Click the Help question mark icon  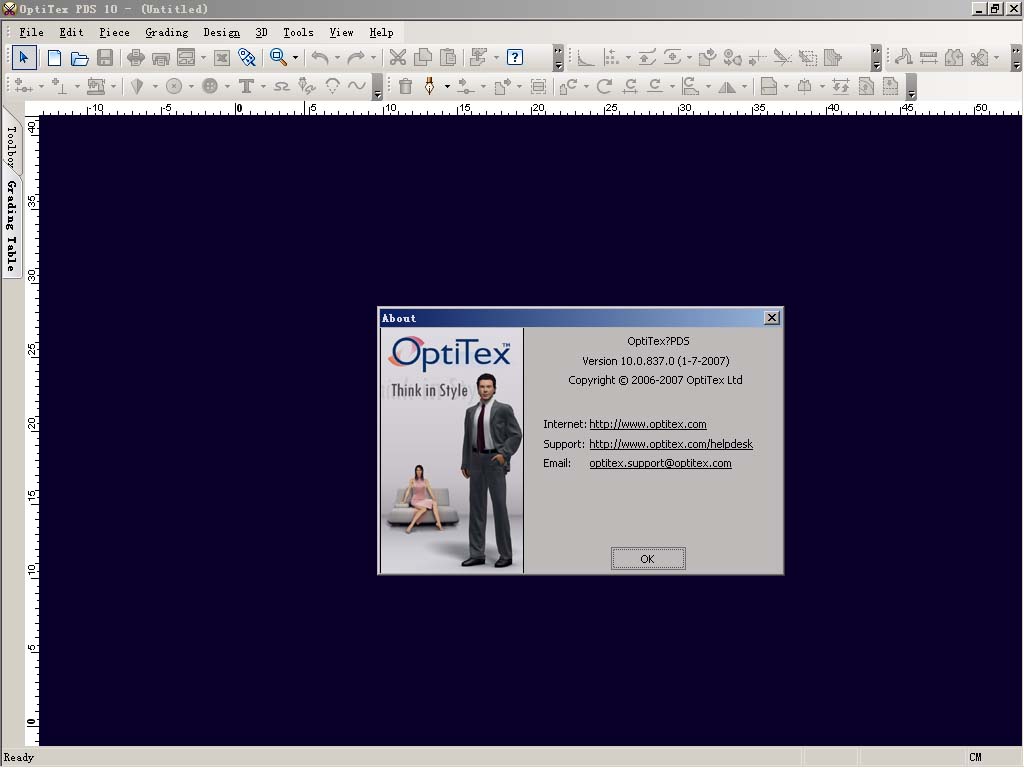[x=515, y=57]
